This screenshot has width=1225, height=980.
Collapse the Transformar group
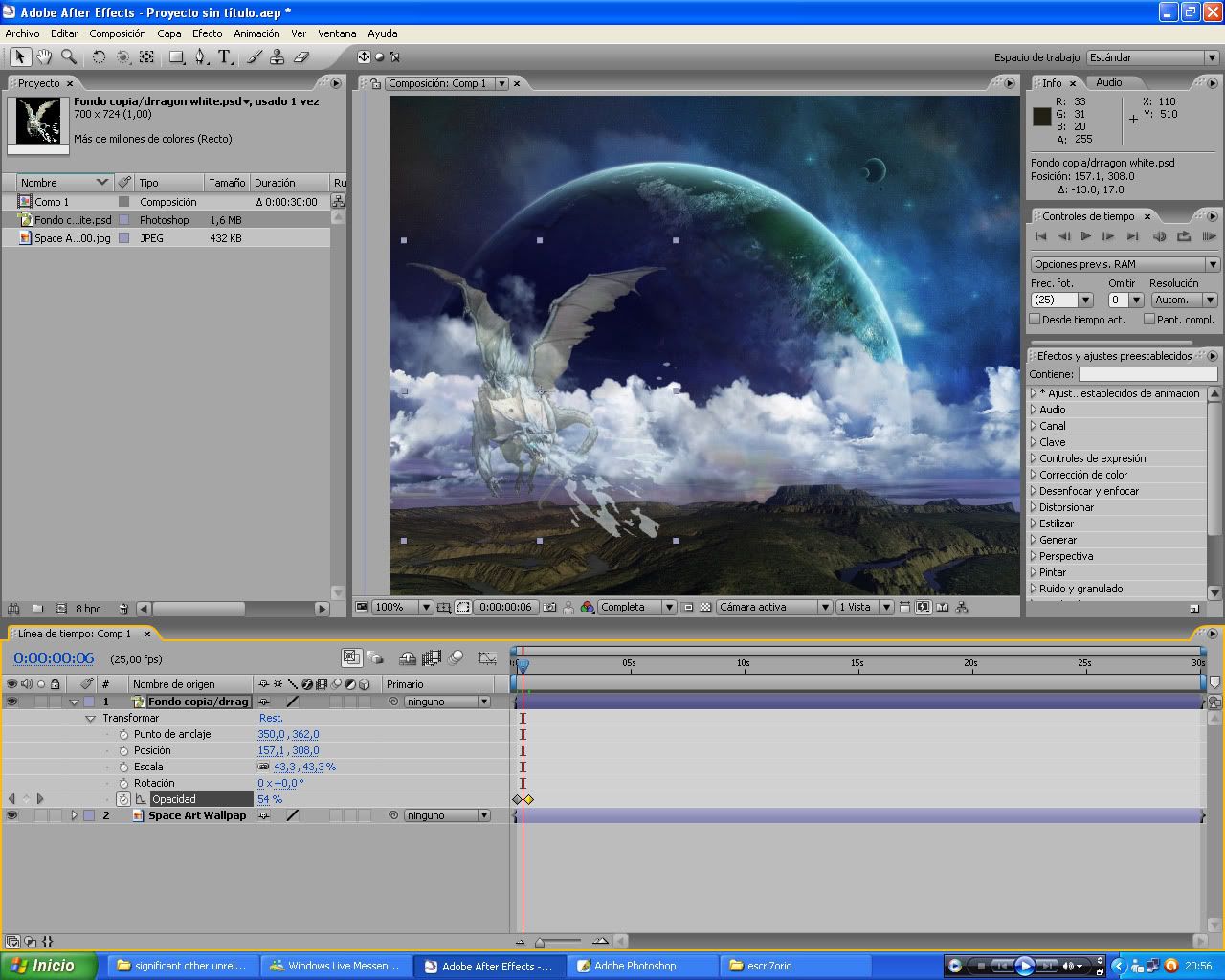point(91,719)
